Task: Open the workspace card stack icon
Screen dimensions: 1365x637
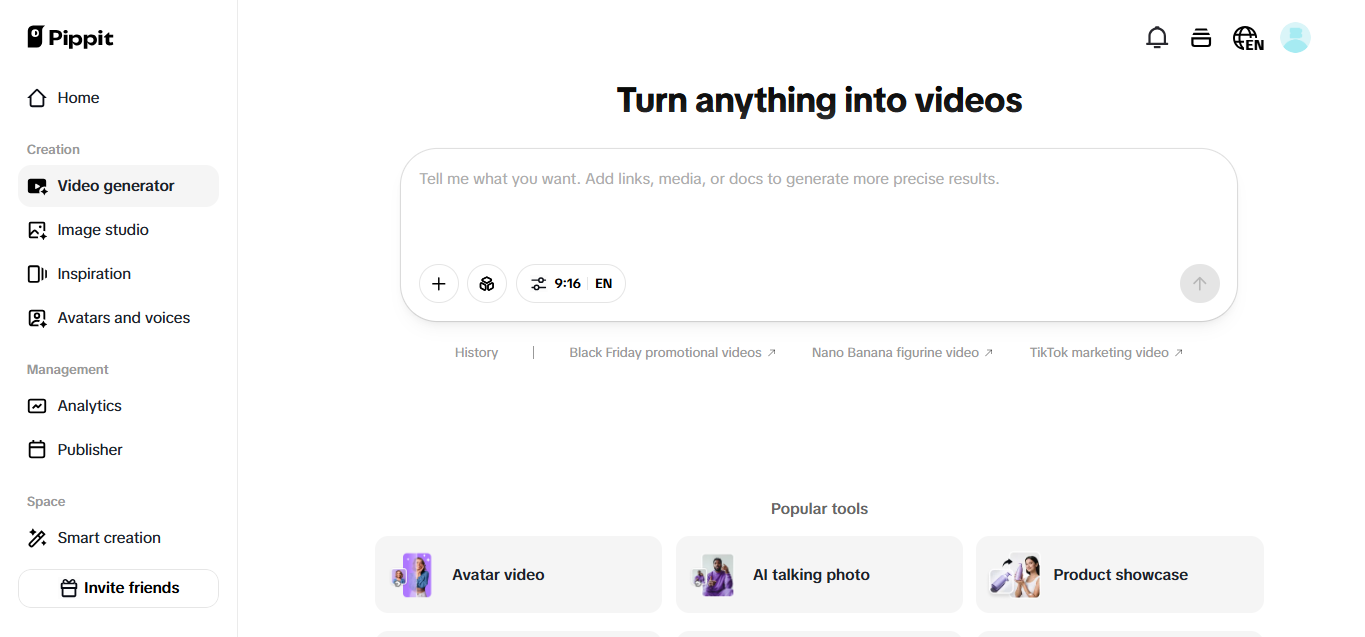Action: (x=1201, y=37)
